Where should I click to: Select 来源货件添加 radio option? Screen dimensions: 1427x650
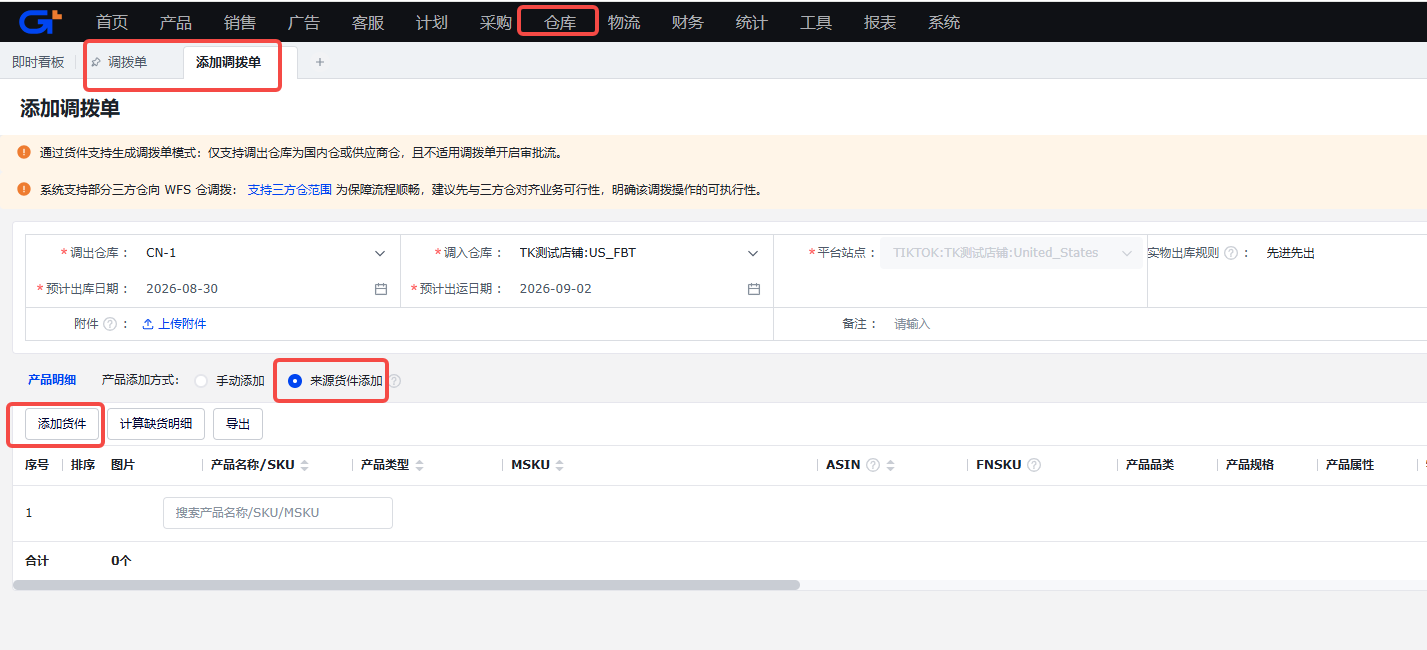[295, 381]
